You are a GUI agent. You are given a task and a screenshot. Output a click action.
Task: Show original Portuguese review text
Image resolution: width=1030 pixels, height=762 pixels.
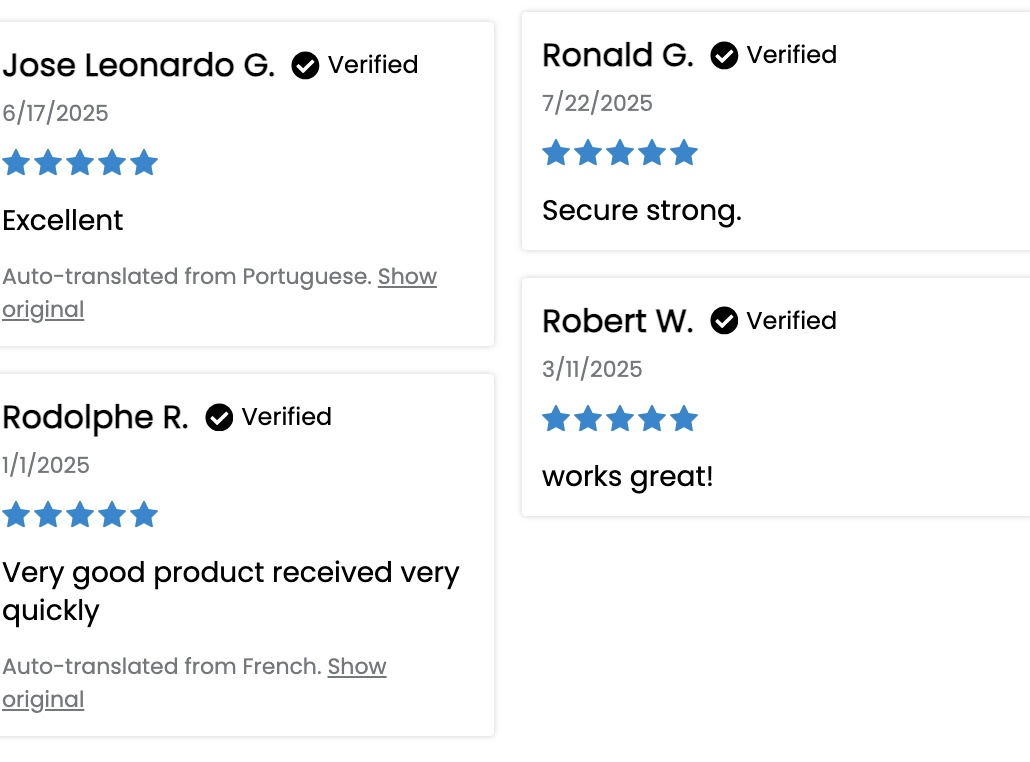[219, 292]
